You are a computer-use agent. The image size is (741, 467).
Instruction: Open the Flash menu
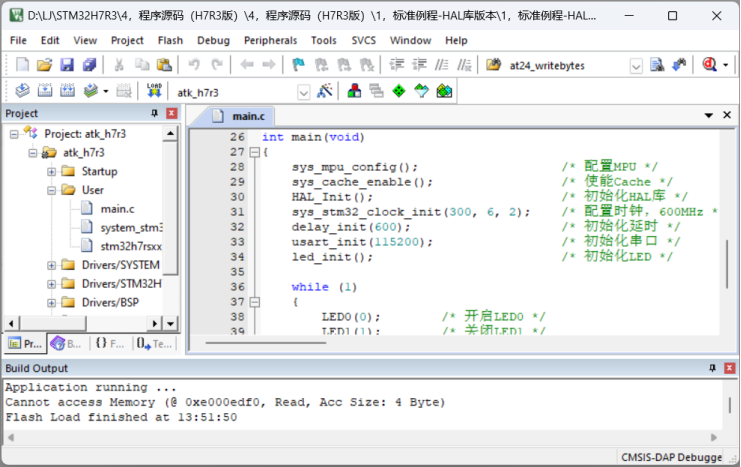(170, 40)
